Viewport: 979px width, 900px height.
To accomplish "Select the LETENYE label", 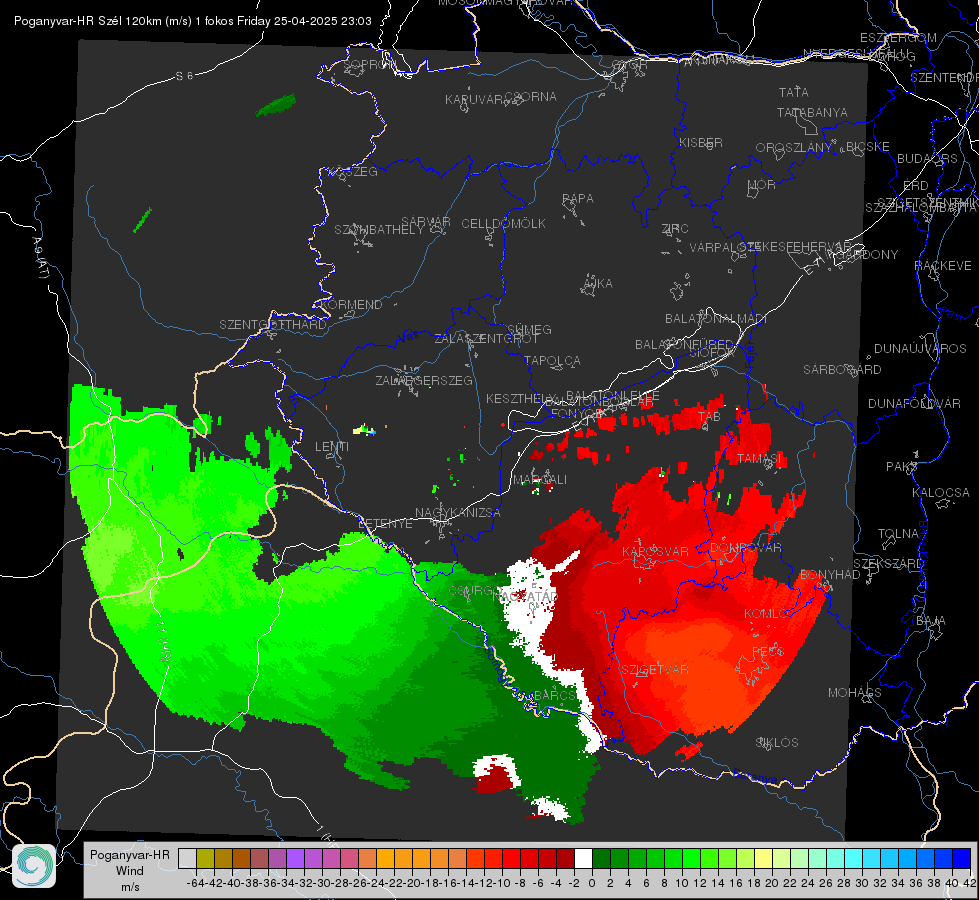I will click(x=385, y=524).
